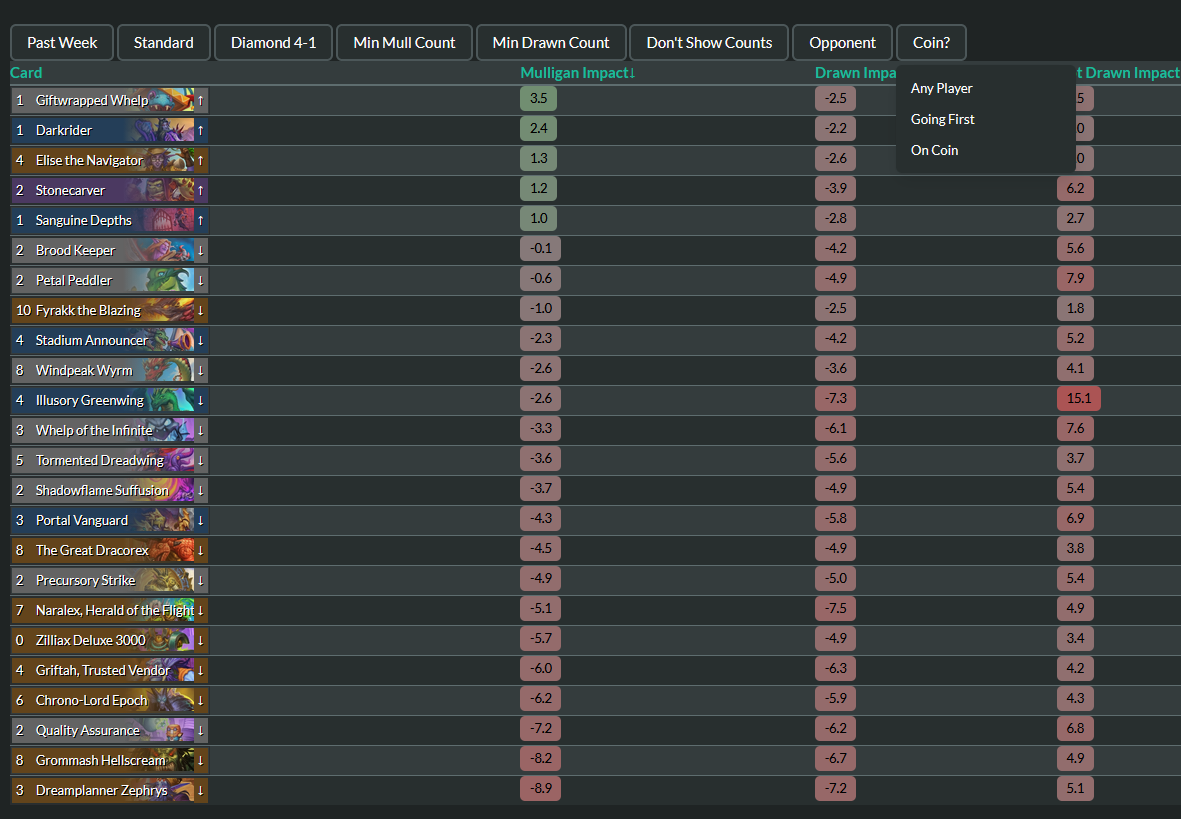Click the Great Dracorex card tile
Screen dimensions: 1181x819
pos(109,550)
